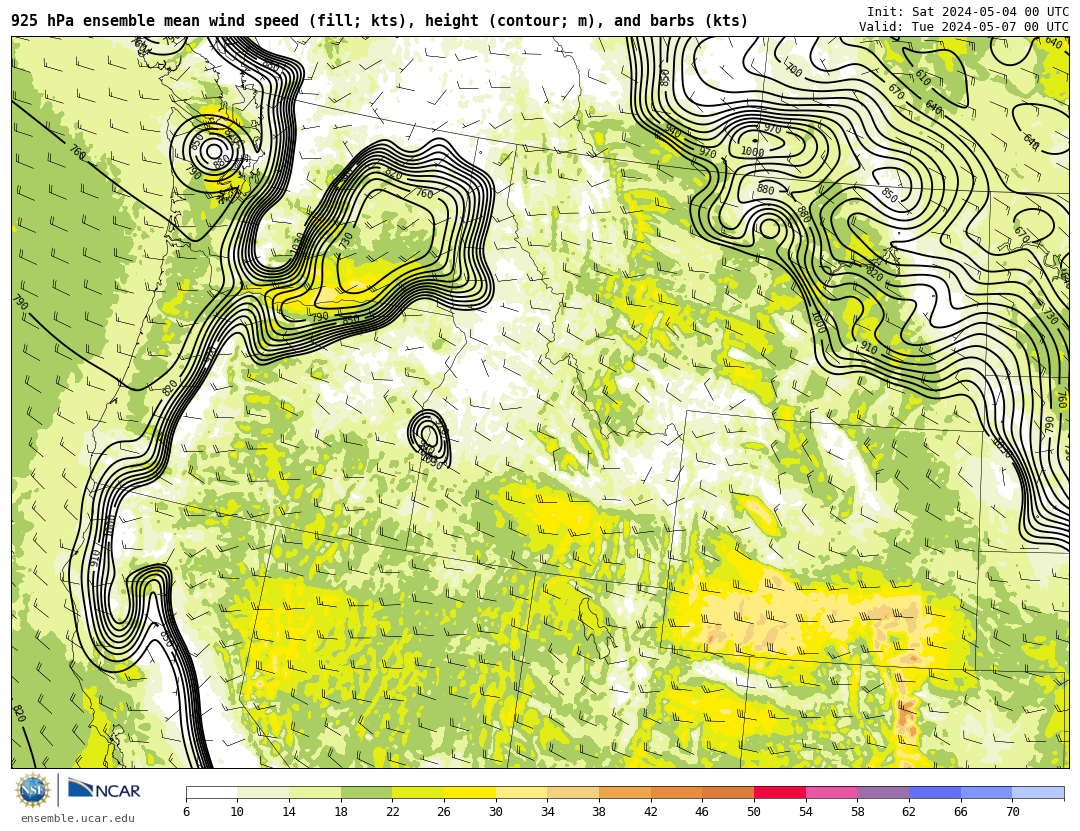This screenshot has width=1080, height=831.
Task: Click the NCAR logo
Action: tap(104, 790)
